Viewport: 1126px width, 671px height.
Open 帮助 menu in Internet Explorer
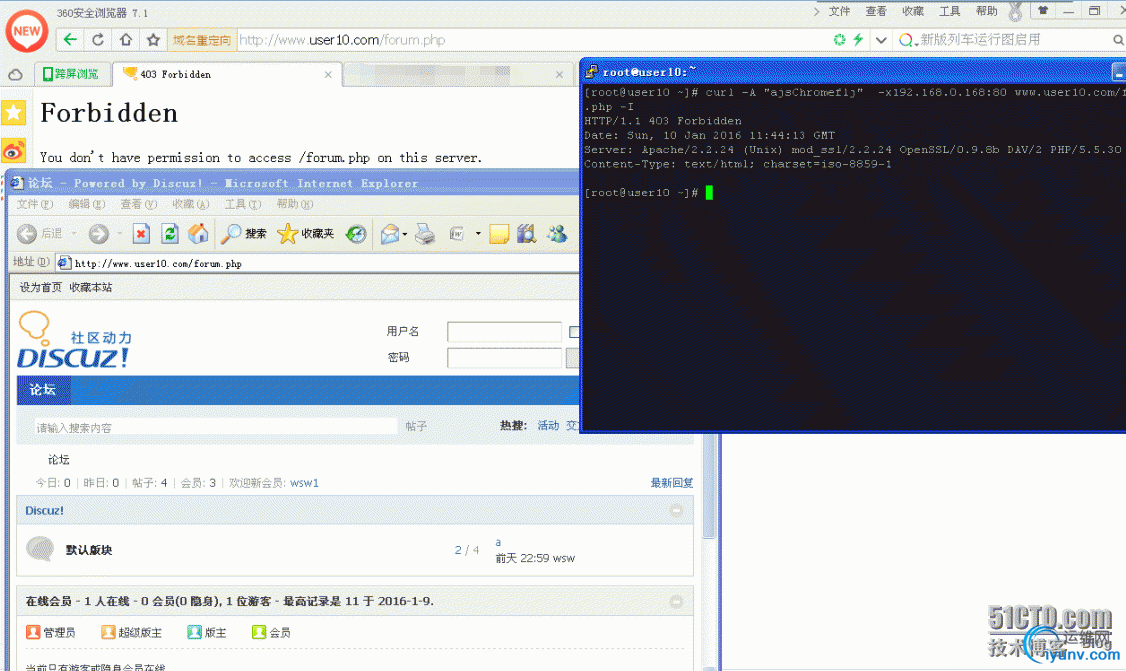coord(294,204)
